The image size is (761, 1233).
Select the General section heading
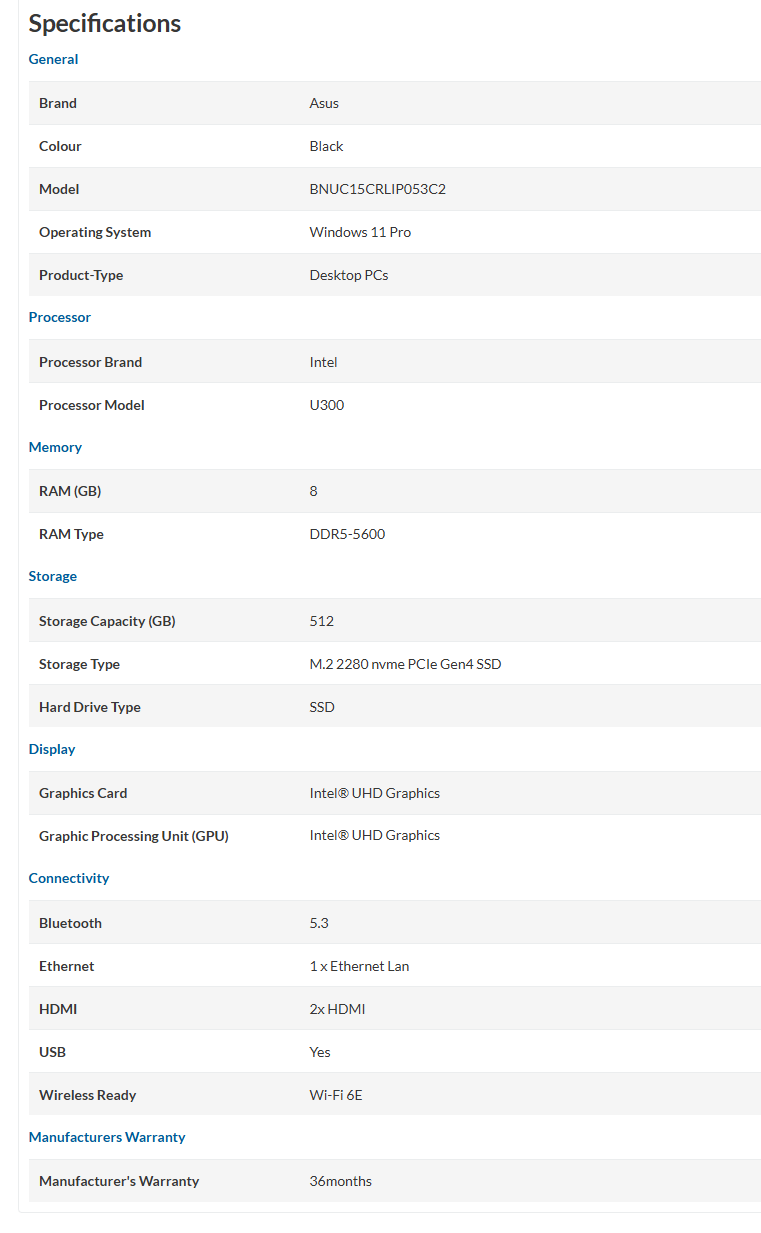click(53, 59)
